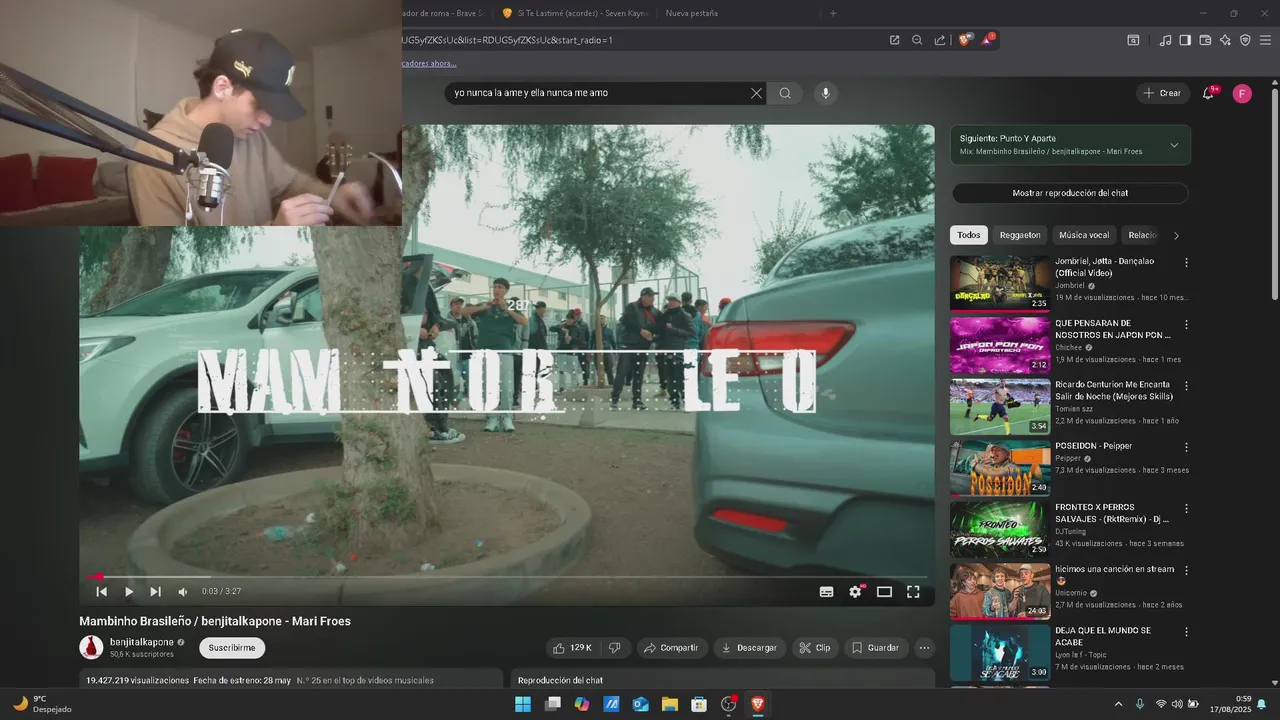Open a new browser tab with plus

(833, 13)
